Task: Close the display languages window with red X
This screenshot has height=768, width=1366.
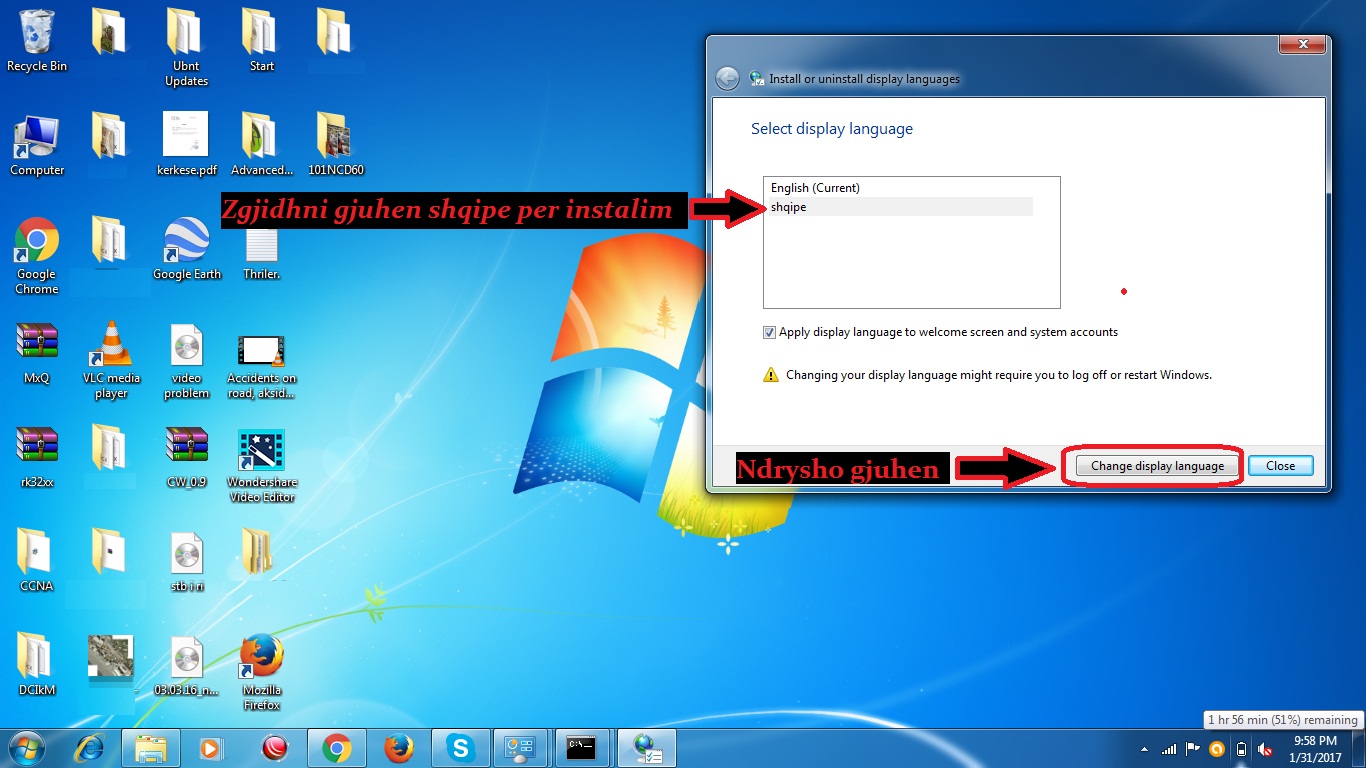Action: pyautogui.click(x=1303, y=45)
